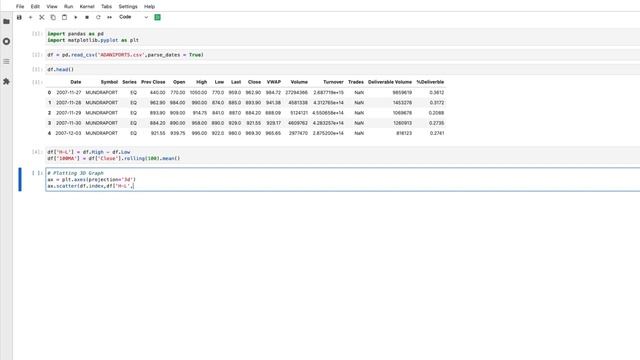
Task: Click the High column header
Action: point(202,82)
